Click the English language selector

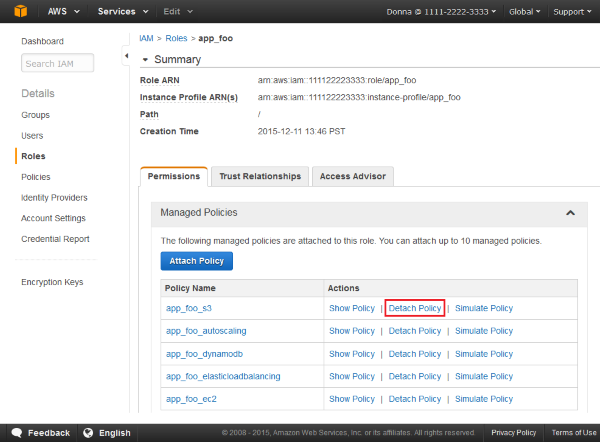pos(108,433)
